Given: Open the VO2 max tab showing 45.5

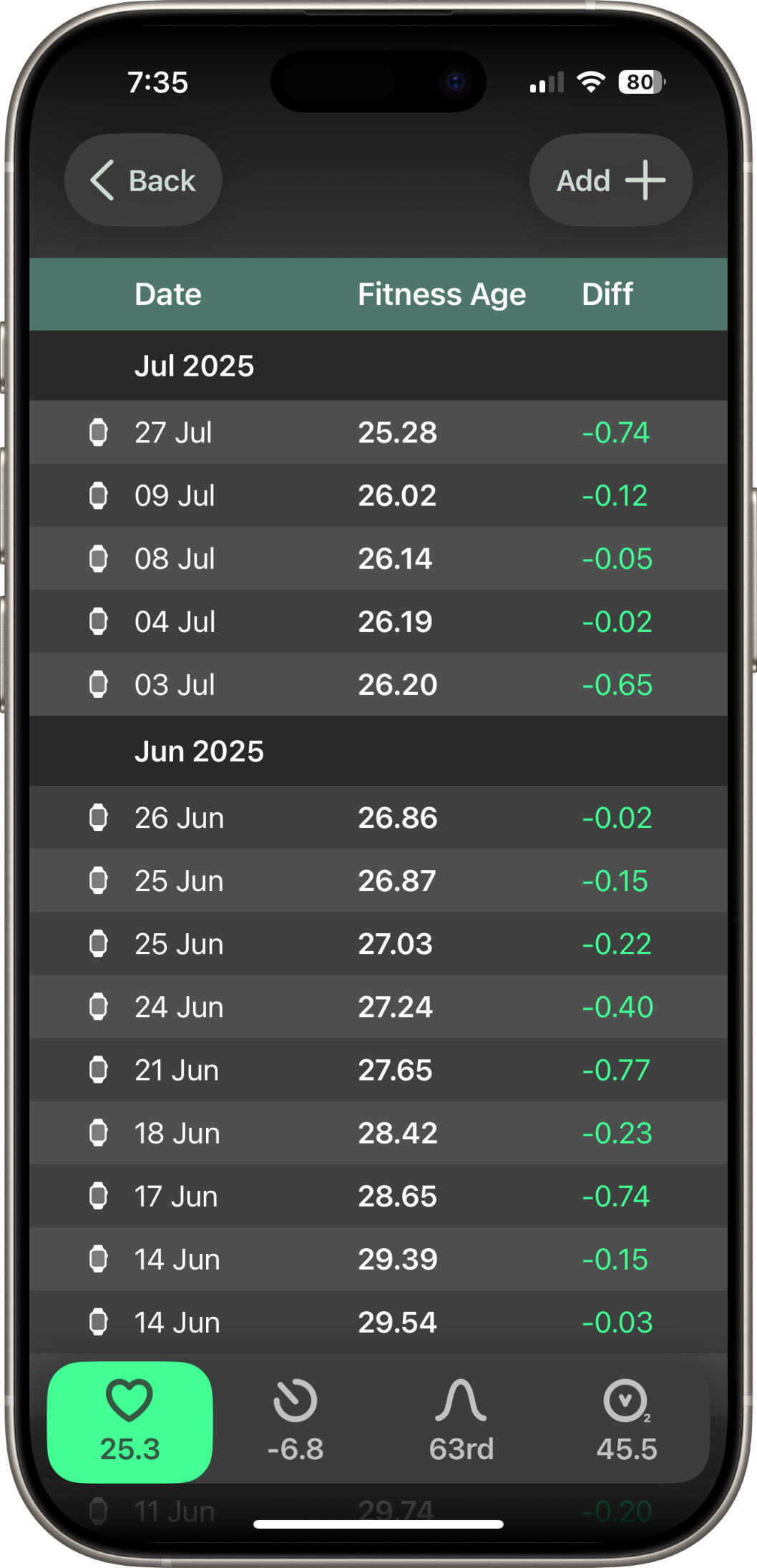Looking at the screenshot, I should pyautogui.click(x=627, y=1421).
